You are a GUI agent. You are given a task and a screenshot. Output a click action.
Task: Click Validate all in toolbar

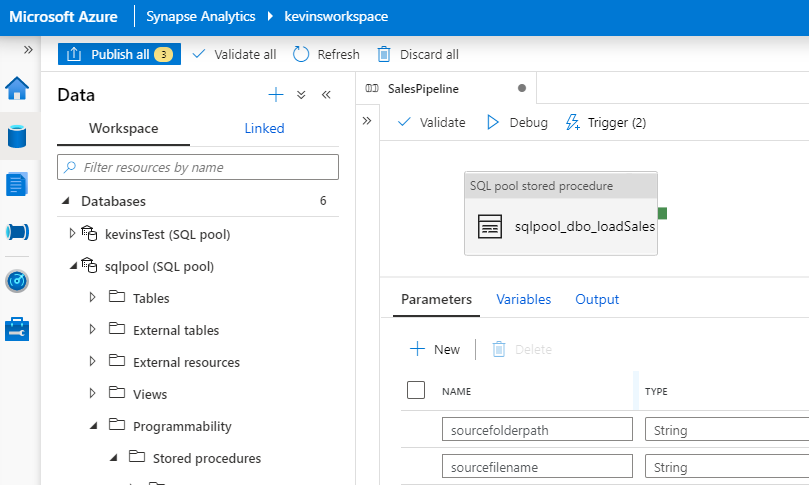tap(234, 54)
